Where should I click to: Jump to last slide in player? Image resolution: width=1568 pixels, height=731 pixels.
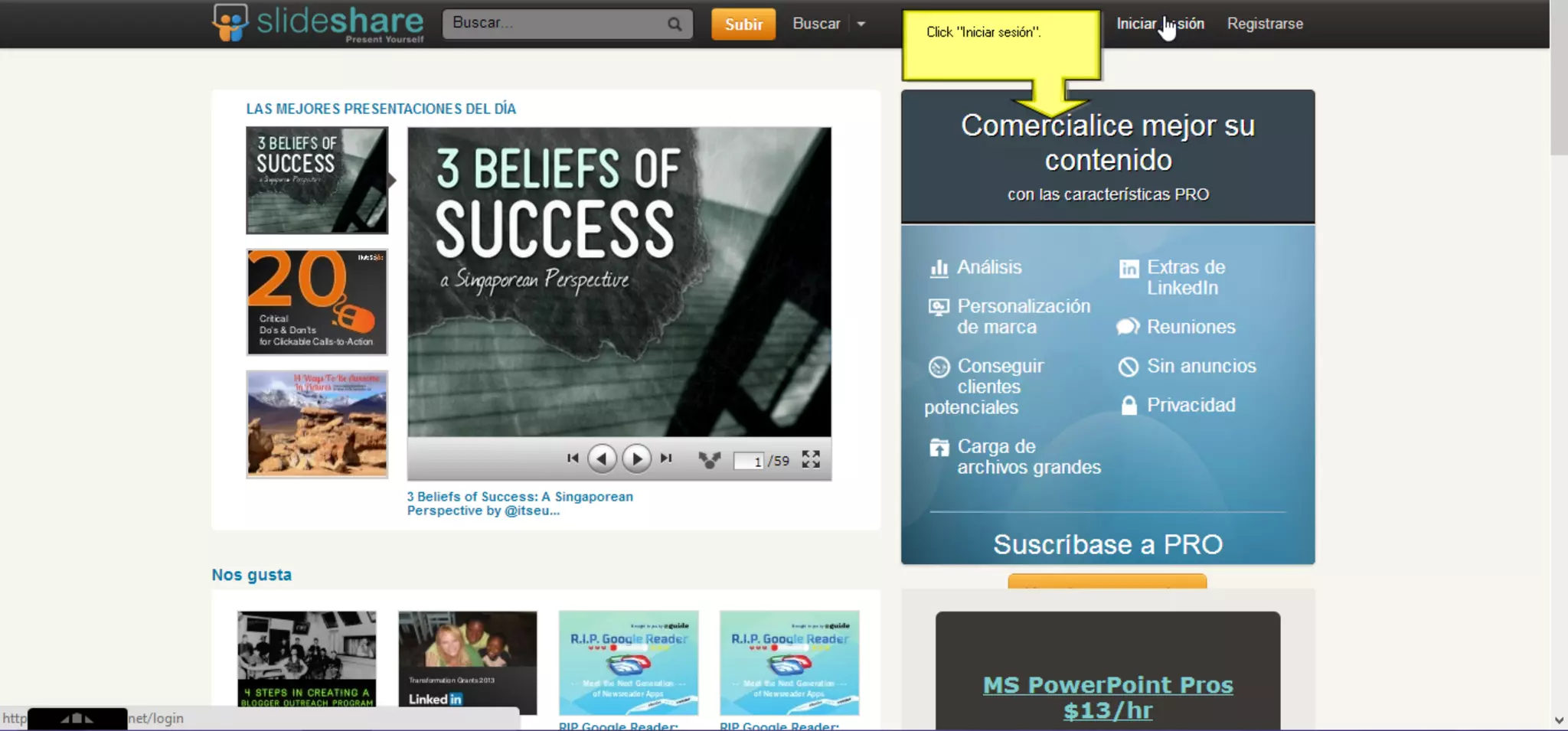coord(666,459)
